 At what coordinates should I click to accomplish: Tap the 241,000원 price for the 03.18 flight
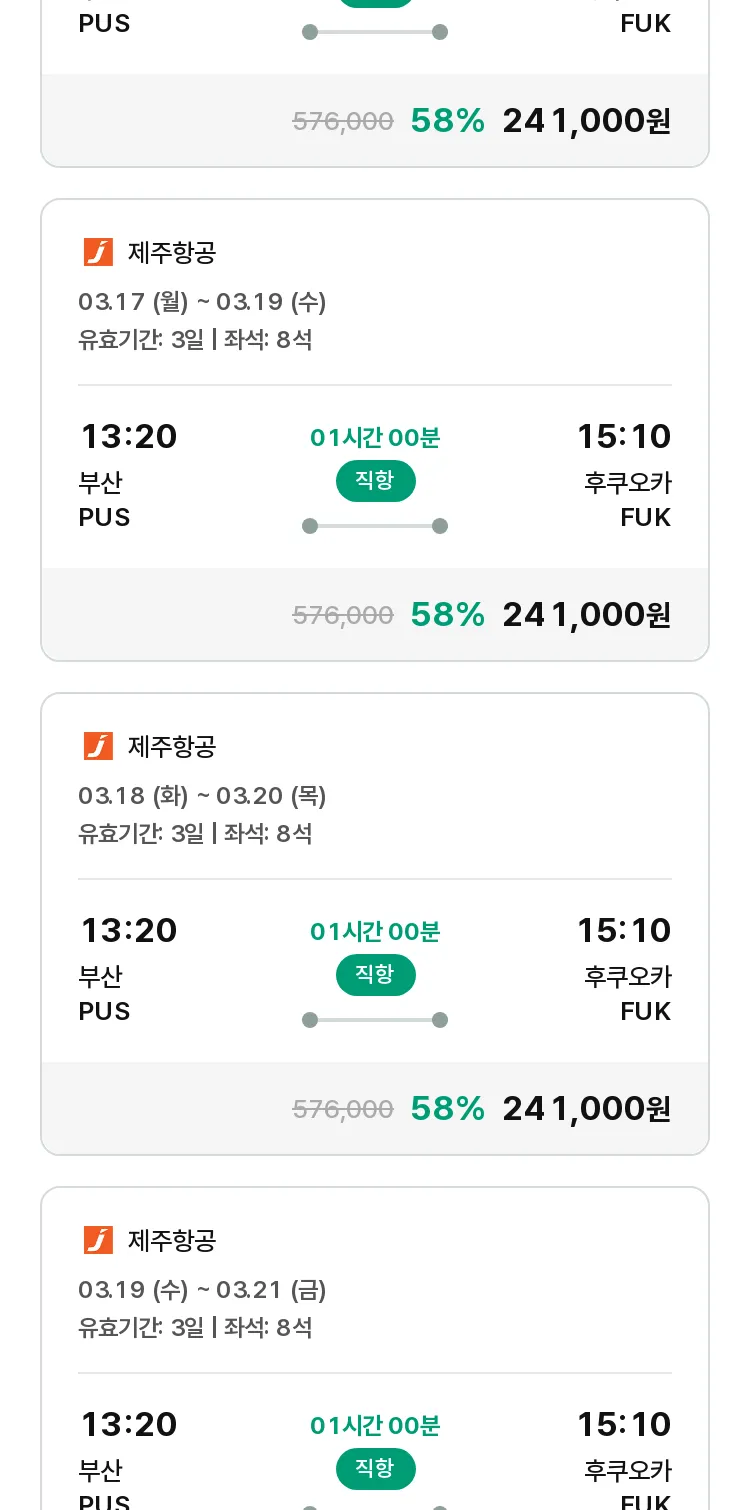coord(586,1109)
